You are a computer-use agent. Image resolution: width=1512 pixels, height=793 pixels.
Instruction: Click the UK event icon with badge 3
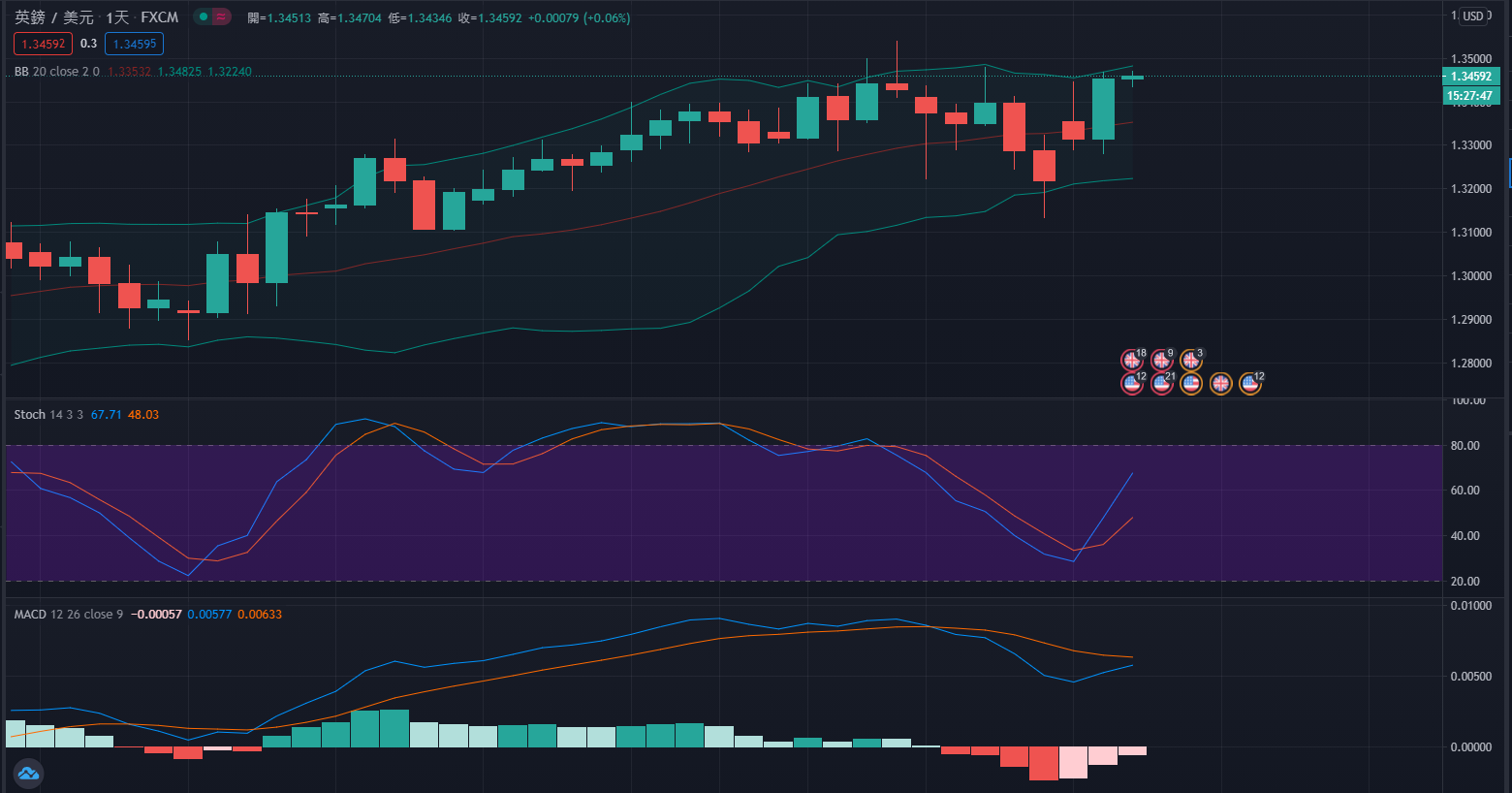point(1190,361)
